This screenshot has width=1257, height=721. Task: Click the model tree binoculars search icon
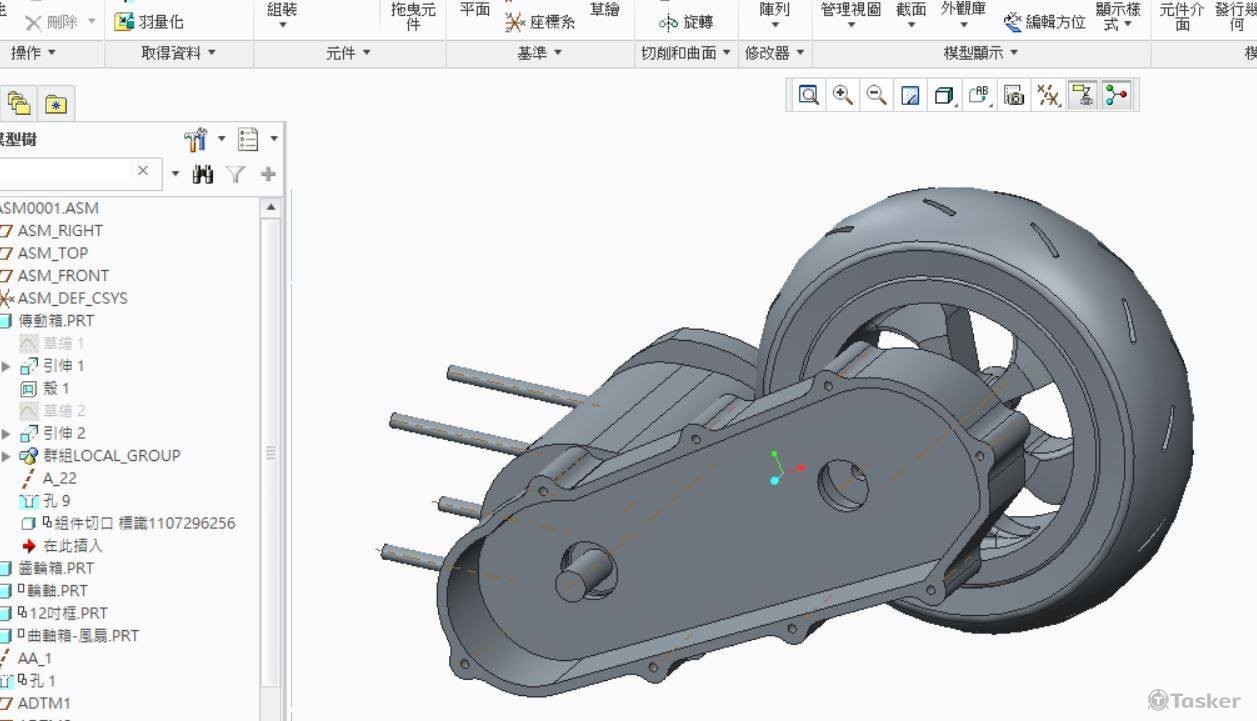tap(203, 174)
